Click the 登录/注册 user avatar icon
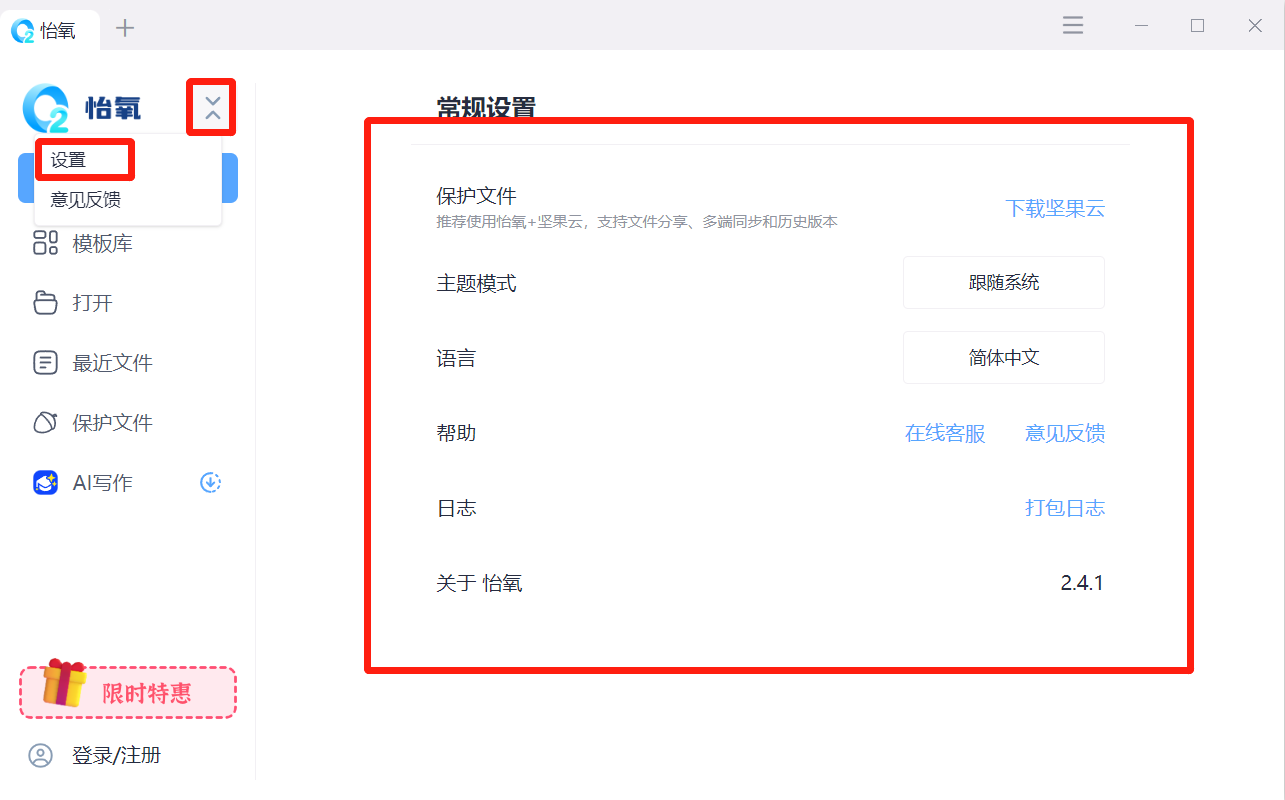 (40, 755)
